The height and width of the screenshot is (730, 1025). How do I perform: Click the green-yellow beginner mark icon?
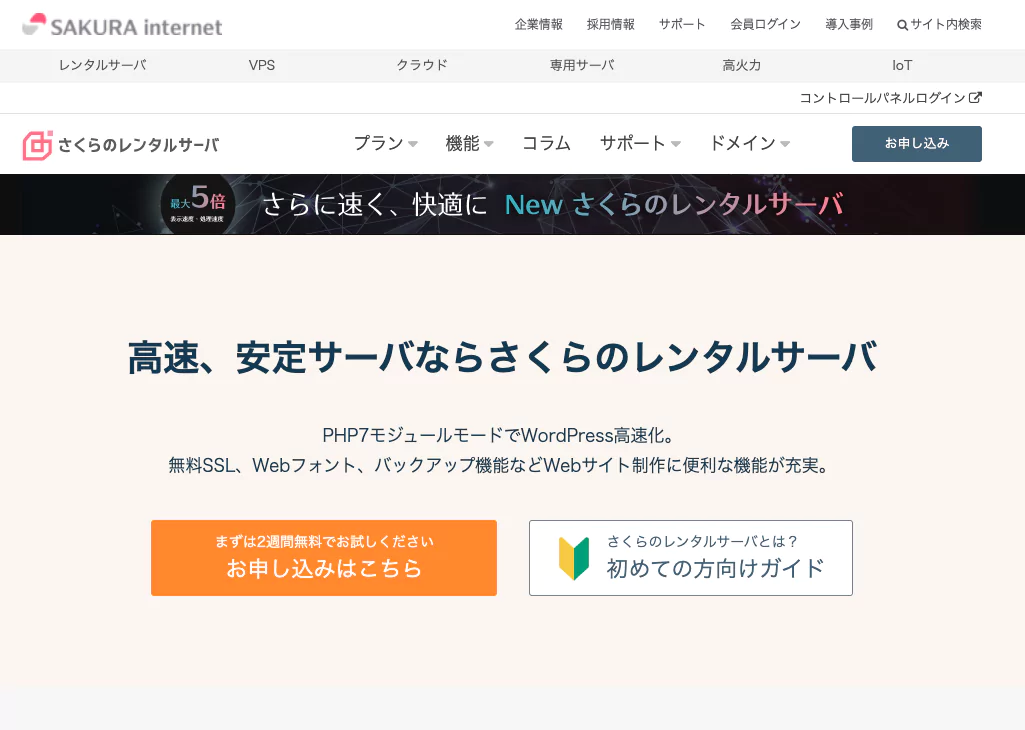(573, 558)
